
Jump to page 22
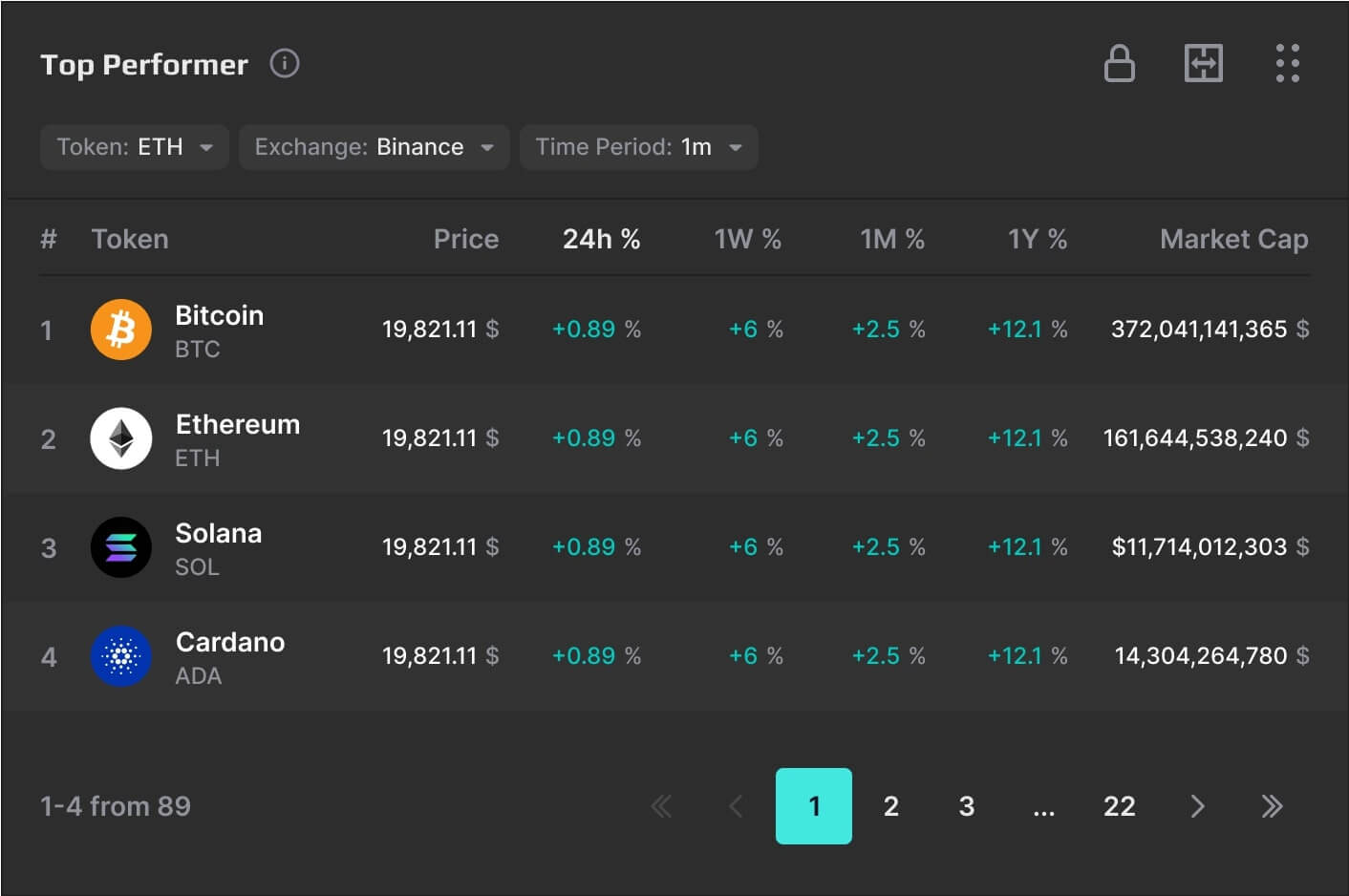[1119, 806]
